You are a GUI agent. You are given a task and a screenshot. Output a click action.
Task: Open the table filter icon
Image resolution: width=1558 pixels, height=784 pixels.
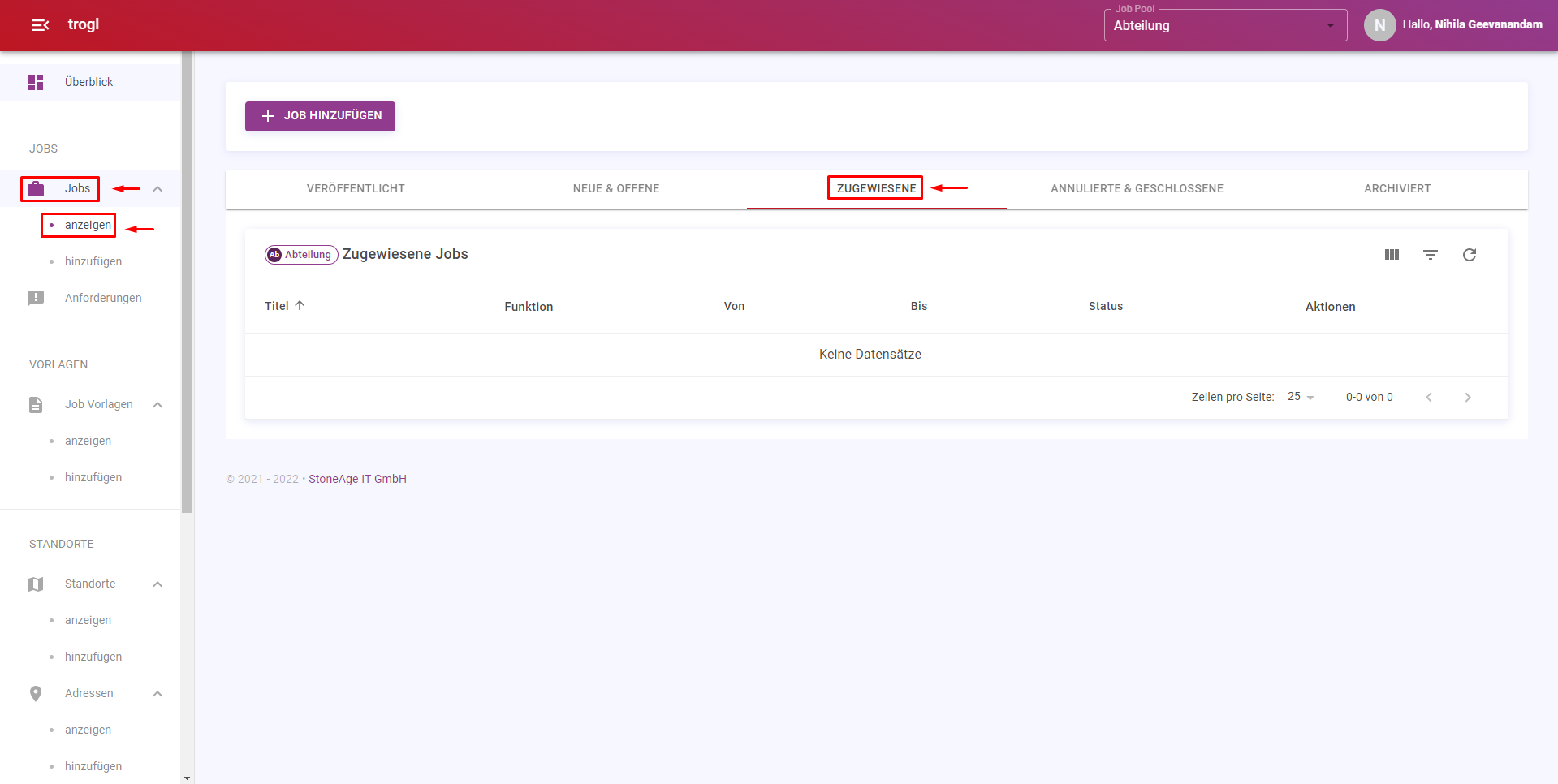pos(1431,255)
